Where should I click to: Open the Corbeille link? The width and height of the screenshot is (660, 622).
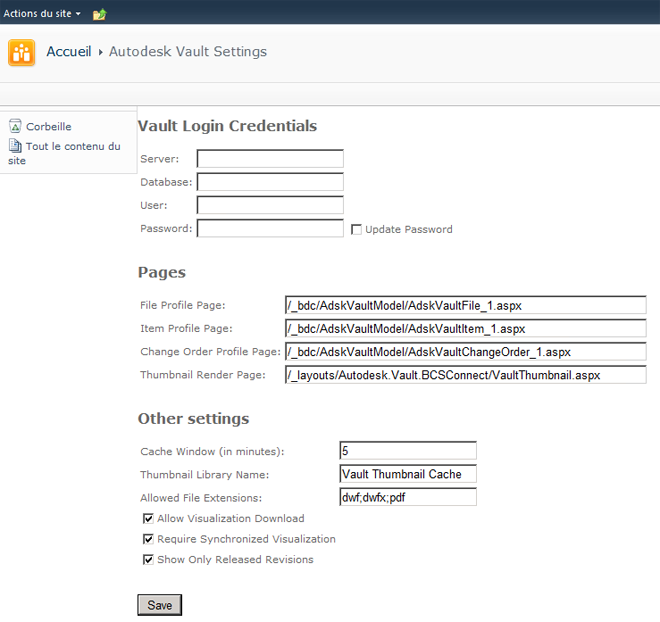(x=49, y=127)
